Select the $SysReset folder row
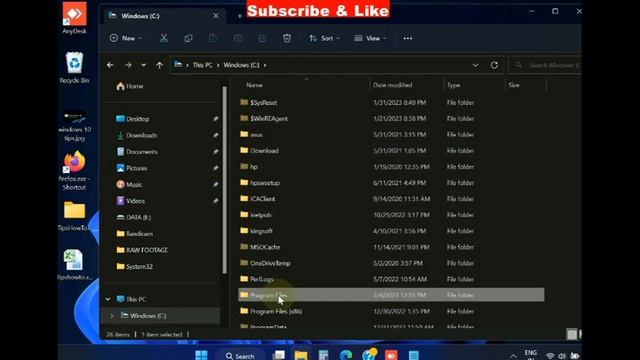Image resolution: width=640 pixels, height=360 pixels. click(x=391, y=102)
